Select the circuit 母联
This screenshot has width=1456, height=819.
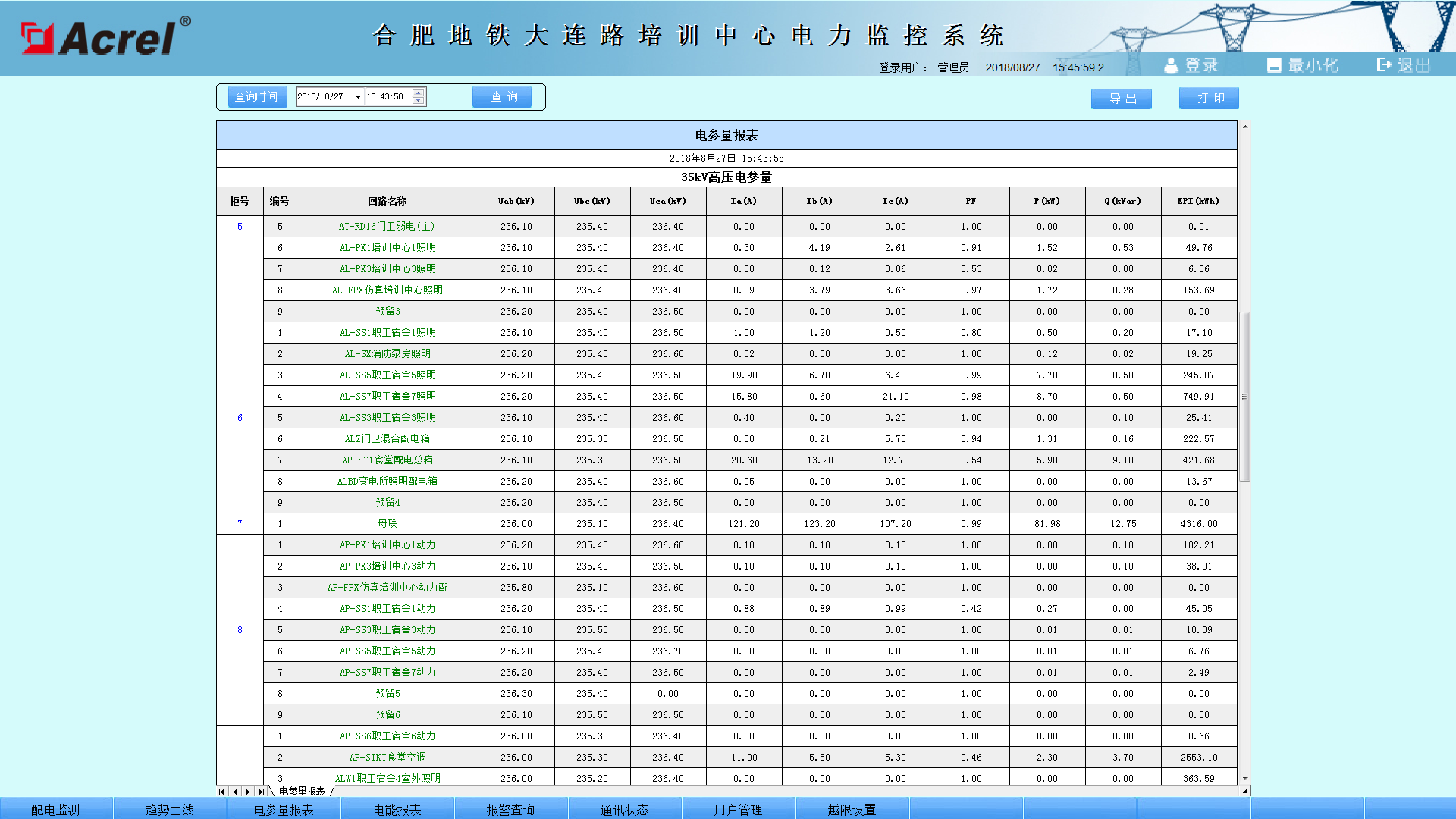(388, 524)
